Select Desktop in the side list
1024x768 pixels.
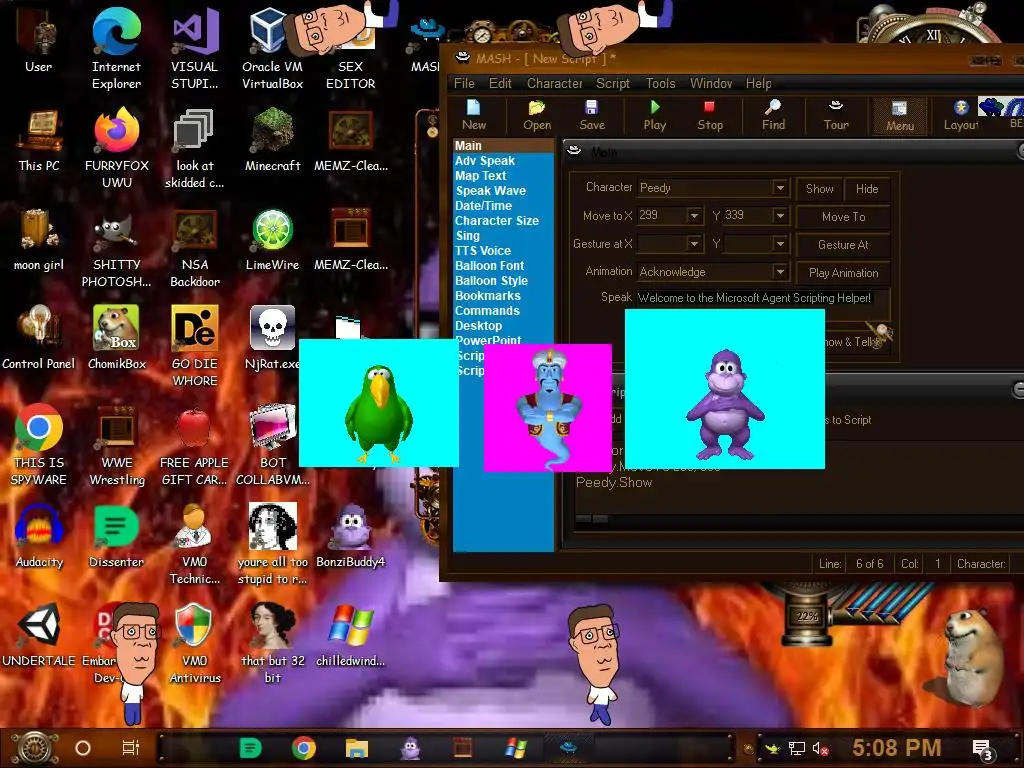(x=504, y=326)
